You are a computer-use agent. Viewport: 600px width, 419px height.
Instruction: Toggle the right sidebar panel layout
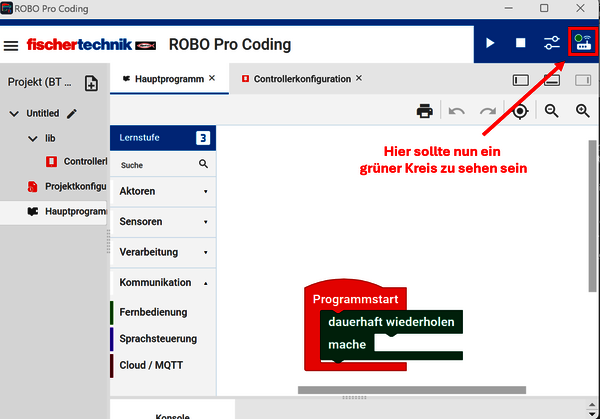point(583,80)
